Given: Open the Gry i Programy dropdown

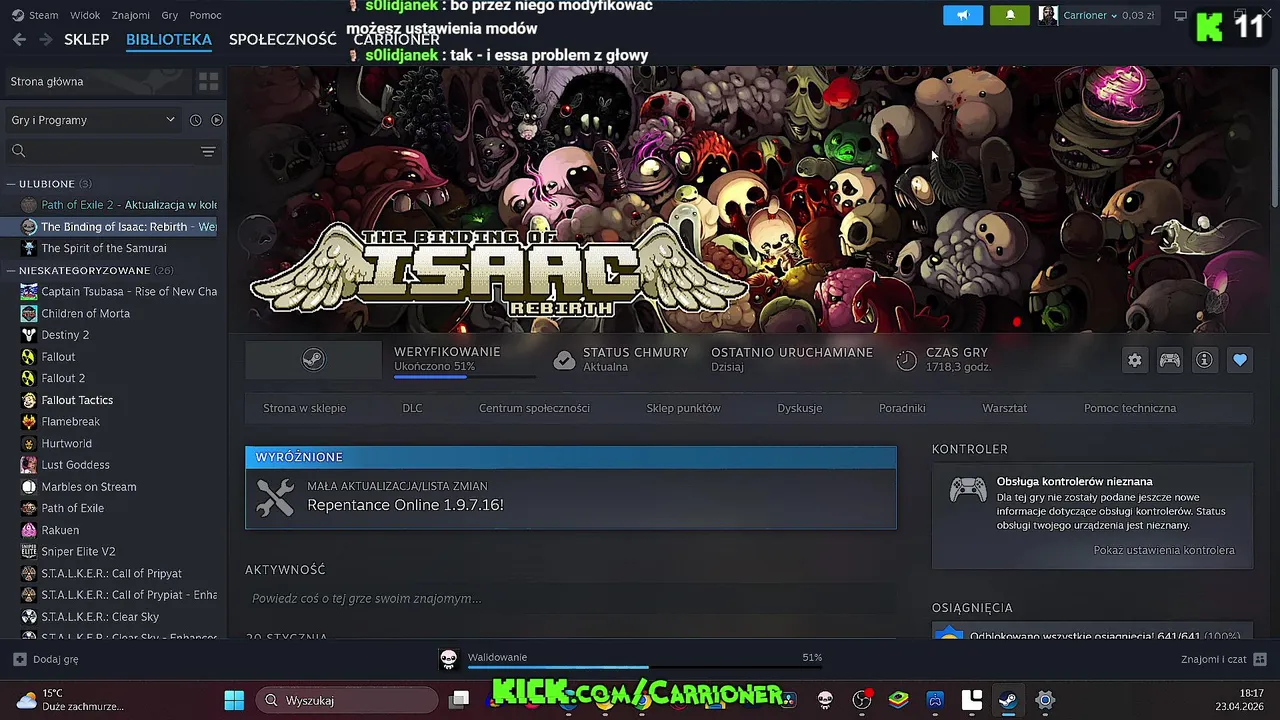Looking at the screenshot, I should point(92,120).
